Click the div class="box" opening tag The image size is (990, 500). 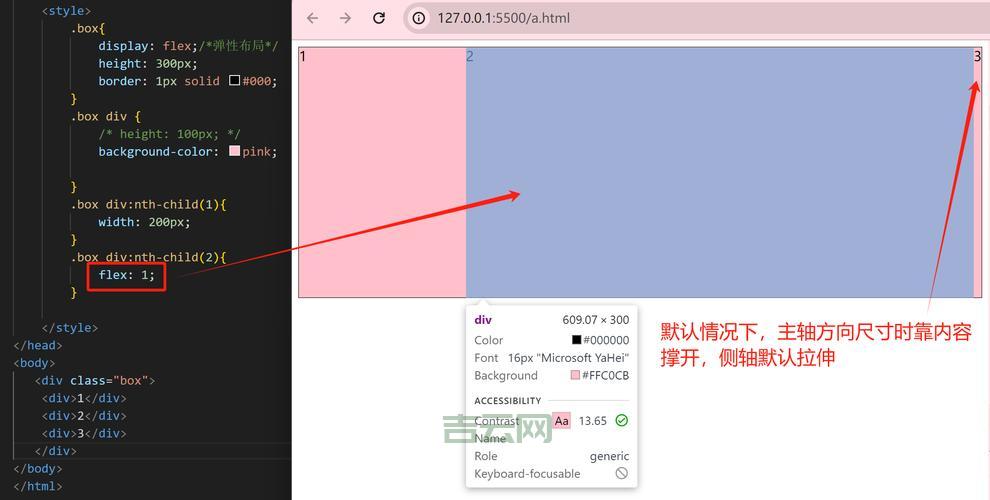point(95,381)
